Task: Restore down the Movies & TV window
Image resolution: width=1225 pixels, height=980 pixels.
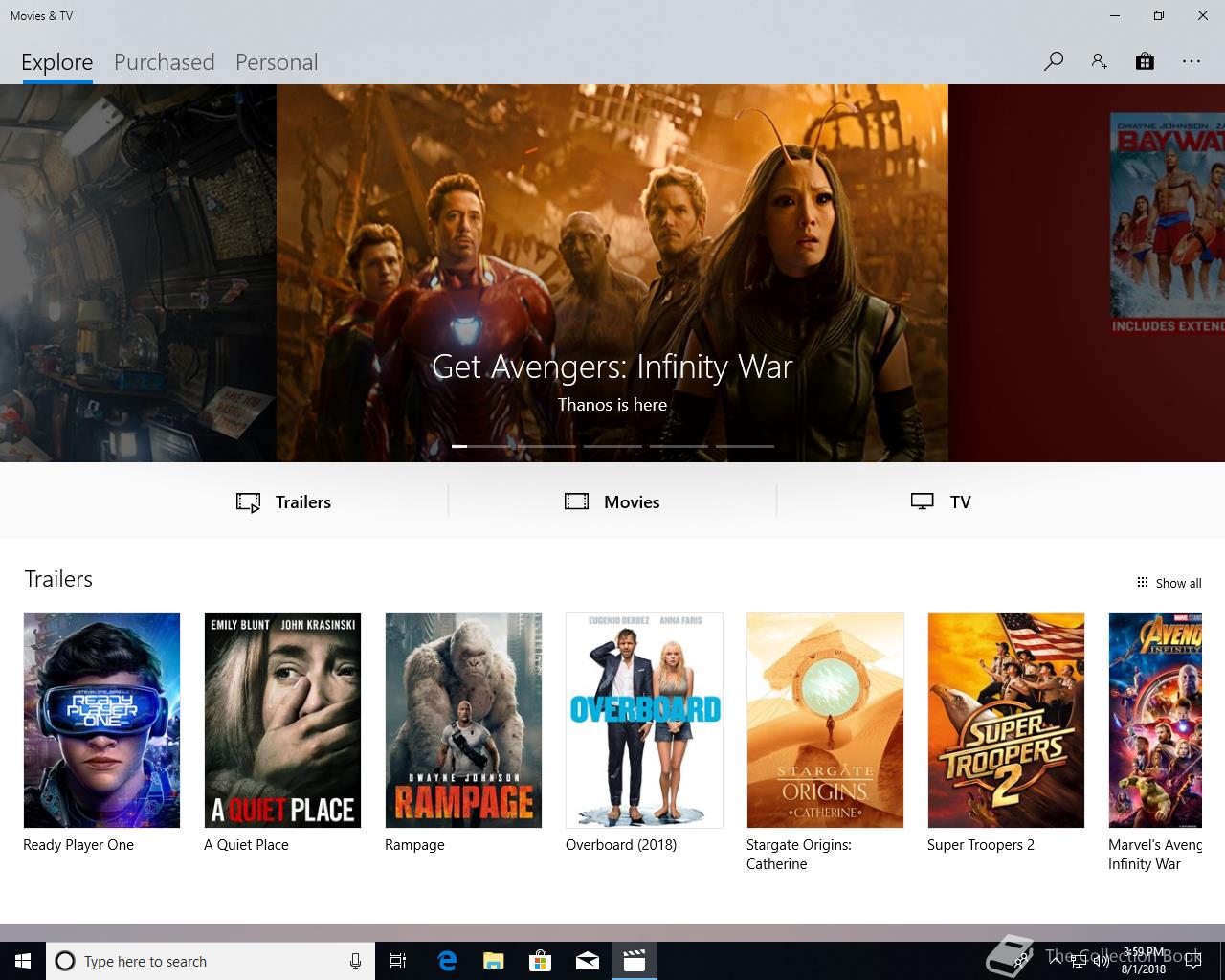Action: pos(1159,15)
